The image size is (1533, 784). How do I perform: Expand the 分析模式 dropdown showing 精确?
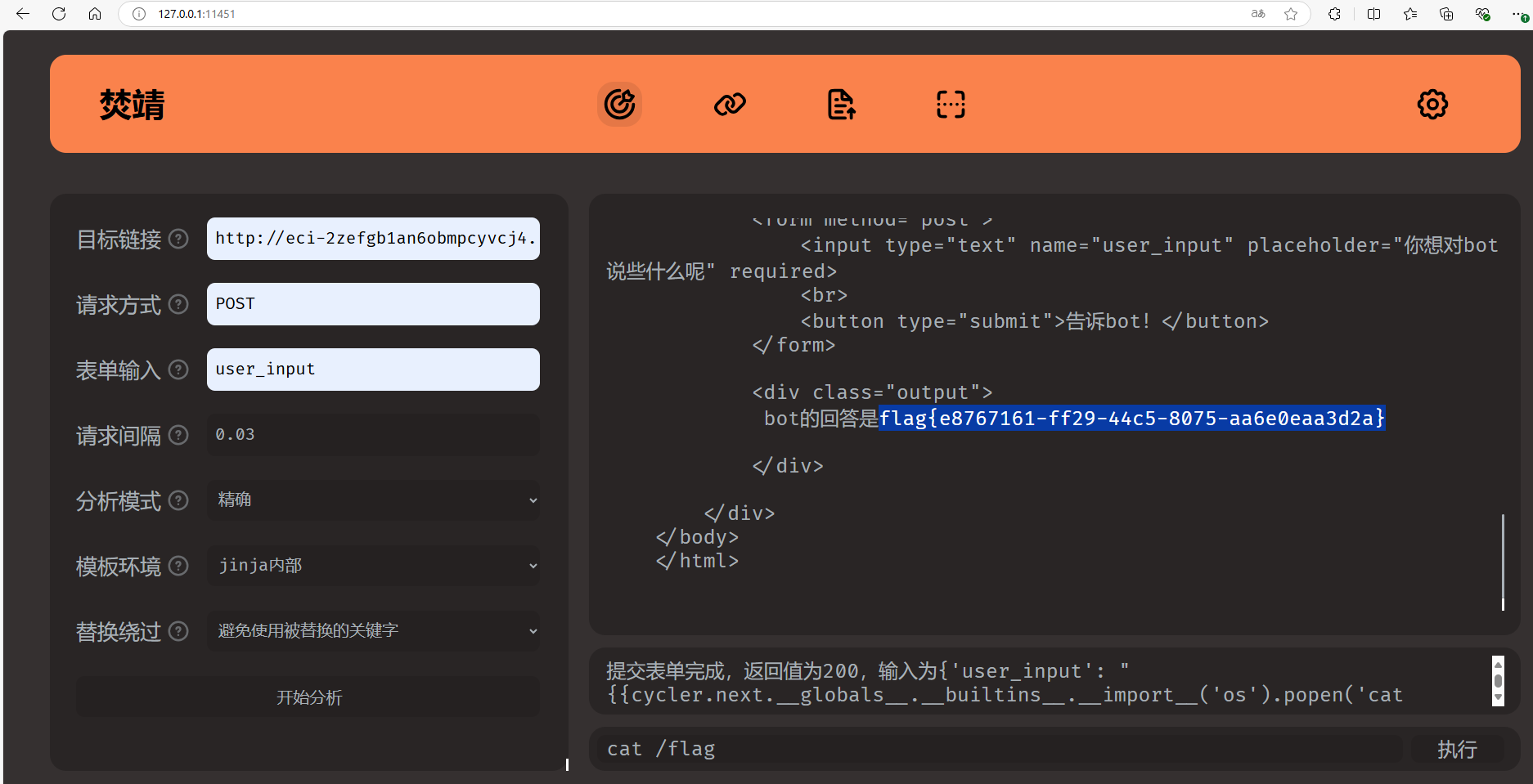tap(373, 500)
